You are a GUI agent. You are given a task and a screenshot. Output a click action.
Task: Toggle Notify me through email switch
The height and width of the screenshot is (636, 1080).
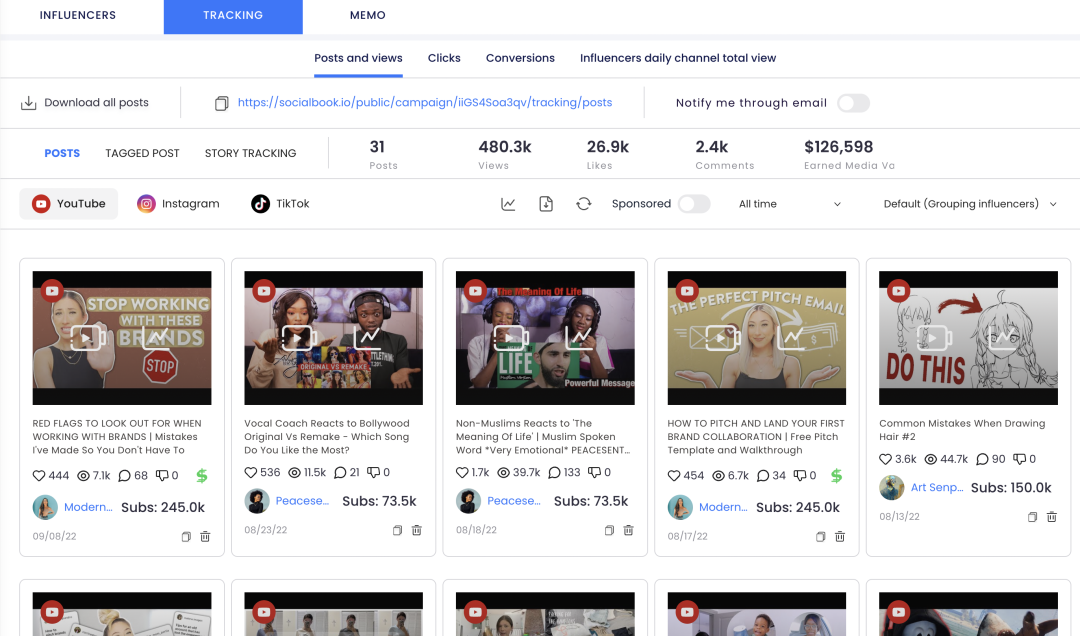coord(853,103)
